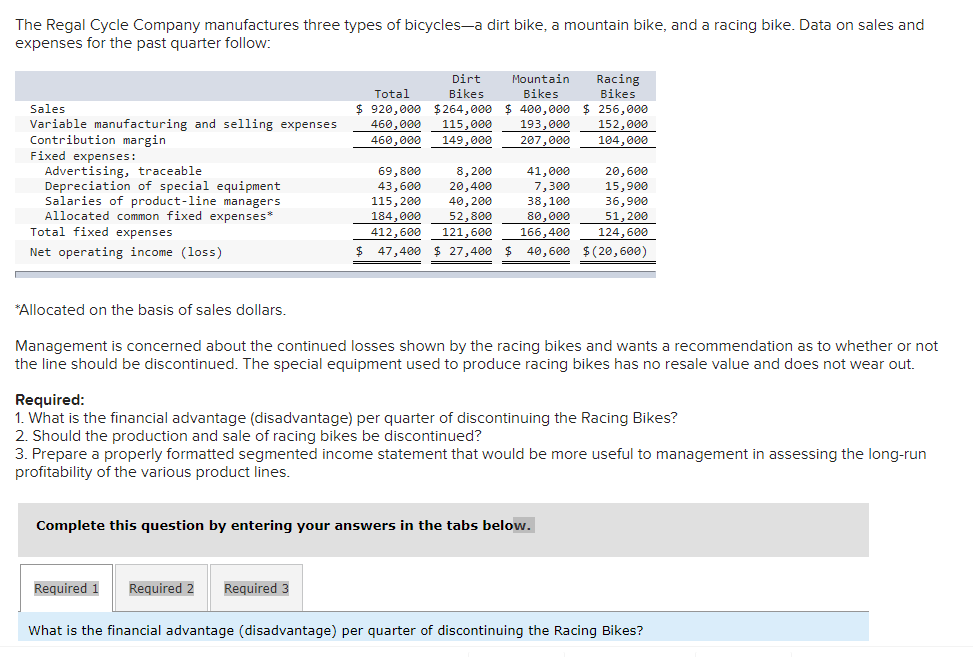Click Racing Bikes salaries value 36,900
The width and height of the screenshot is (973, 657).
[626, 201]
